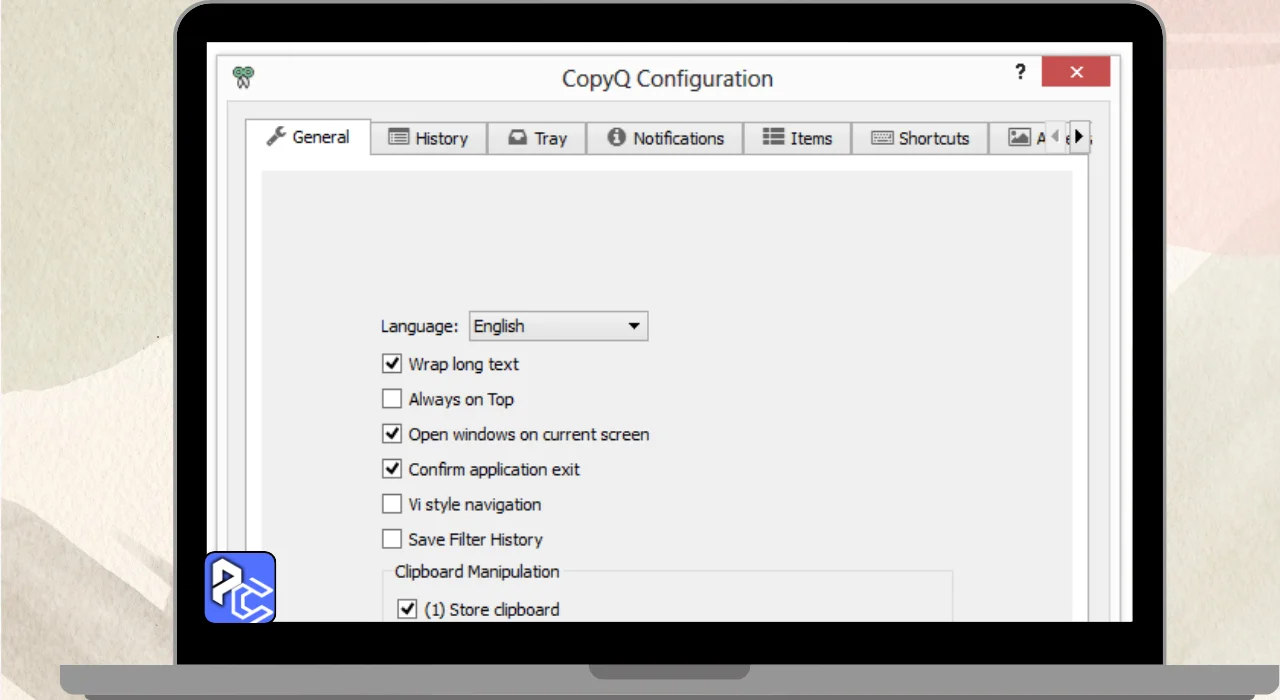Click the picture icon on Appearance tab
The image size is (1280, 700).
tap(1019, 137)
